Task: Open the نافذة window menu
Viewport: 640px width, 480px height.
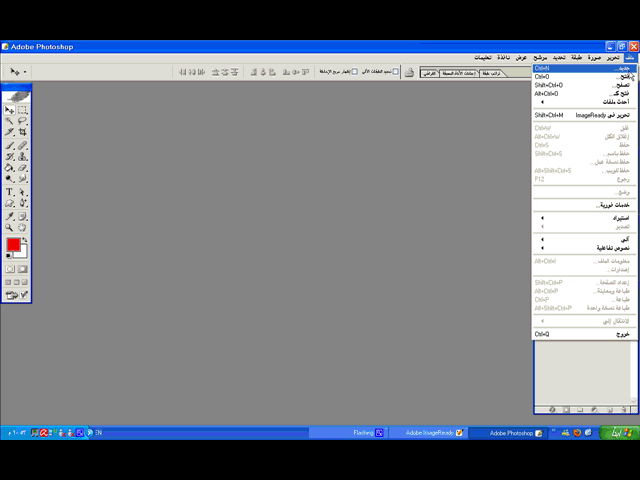Action: coord(504,58)
